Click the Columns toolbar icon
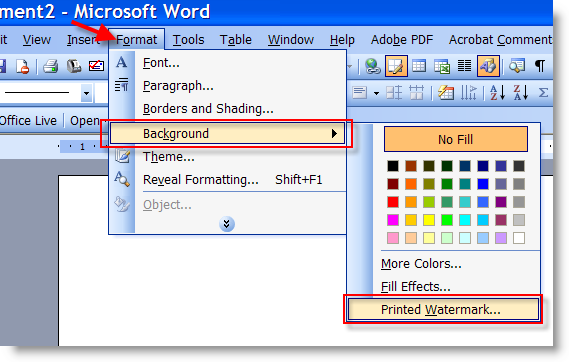This screenshot has height=362, width=569. [x=464, y=66]
